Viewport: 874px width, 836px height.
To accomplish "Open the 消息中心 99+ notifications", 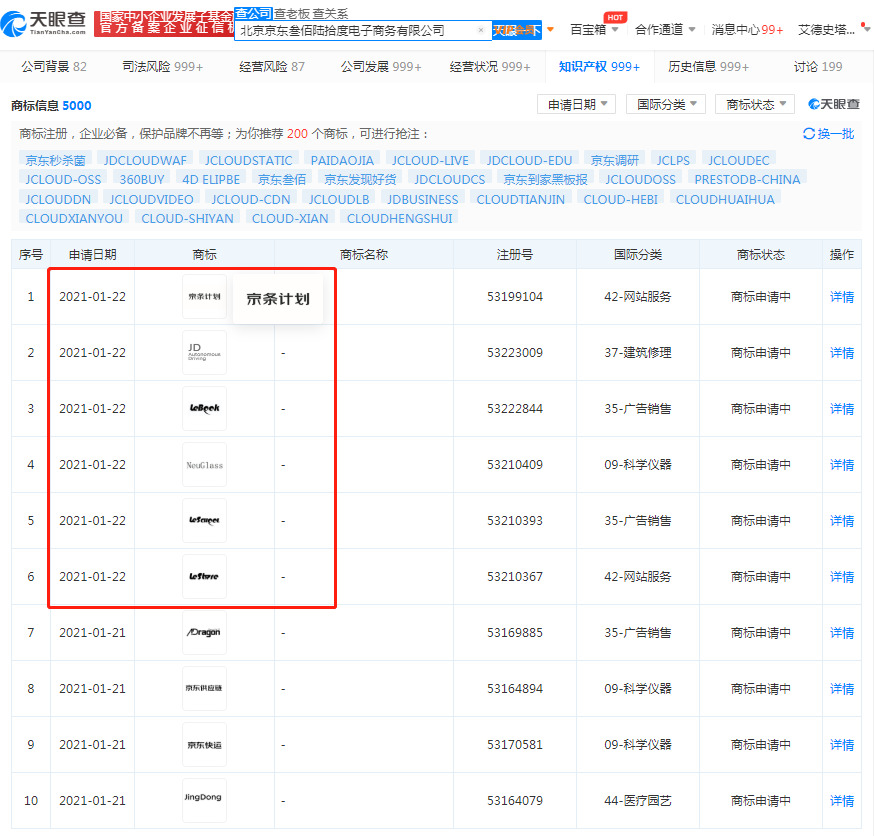I will tap(747, 30).
